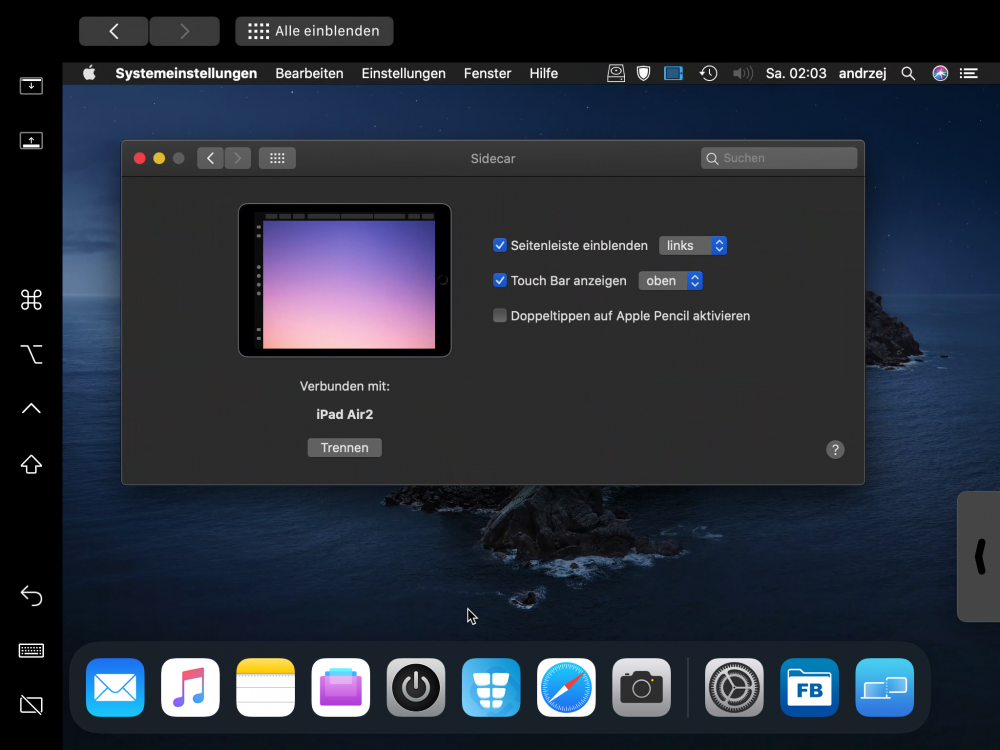This screenshot has height=750, width=1000.
Task: Open Music app in the Dock
Action: [x=190, y=688]
